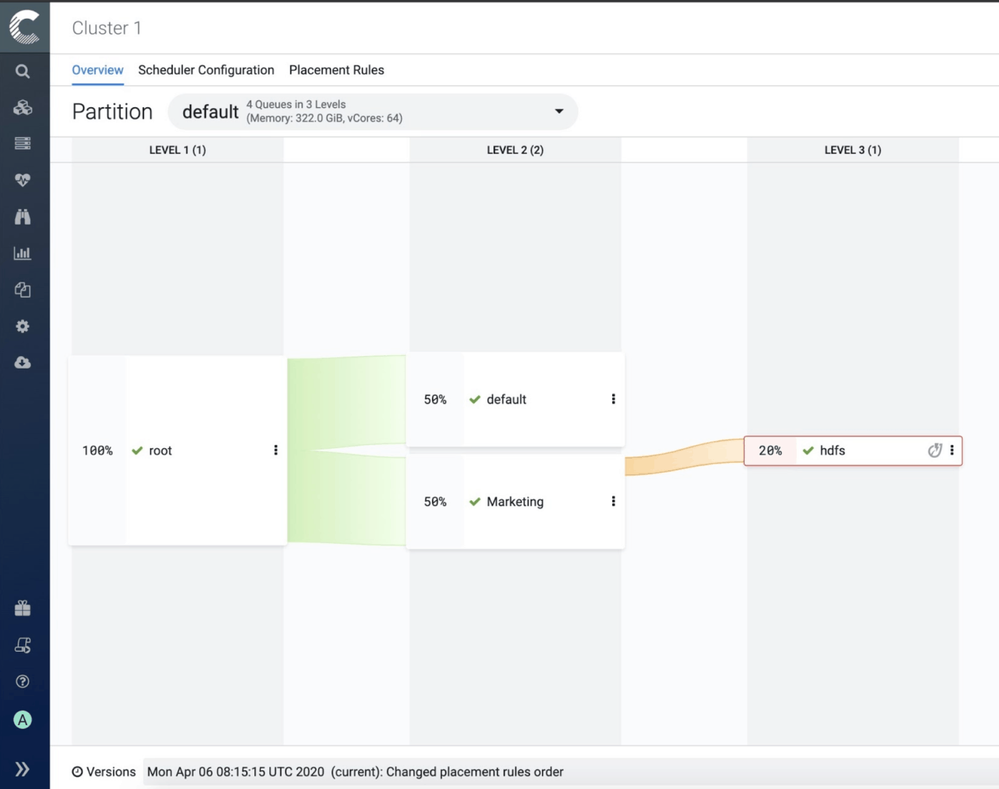Open the hdfs queue three-dot menu
This screenshot has width=999, height=789.
click(952, 450)
